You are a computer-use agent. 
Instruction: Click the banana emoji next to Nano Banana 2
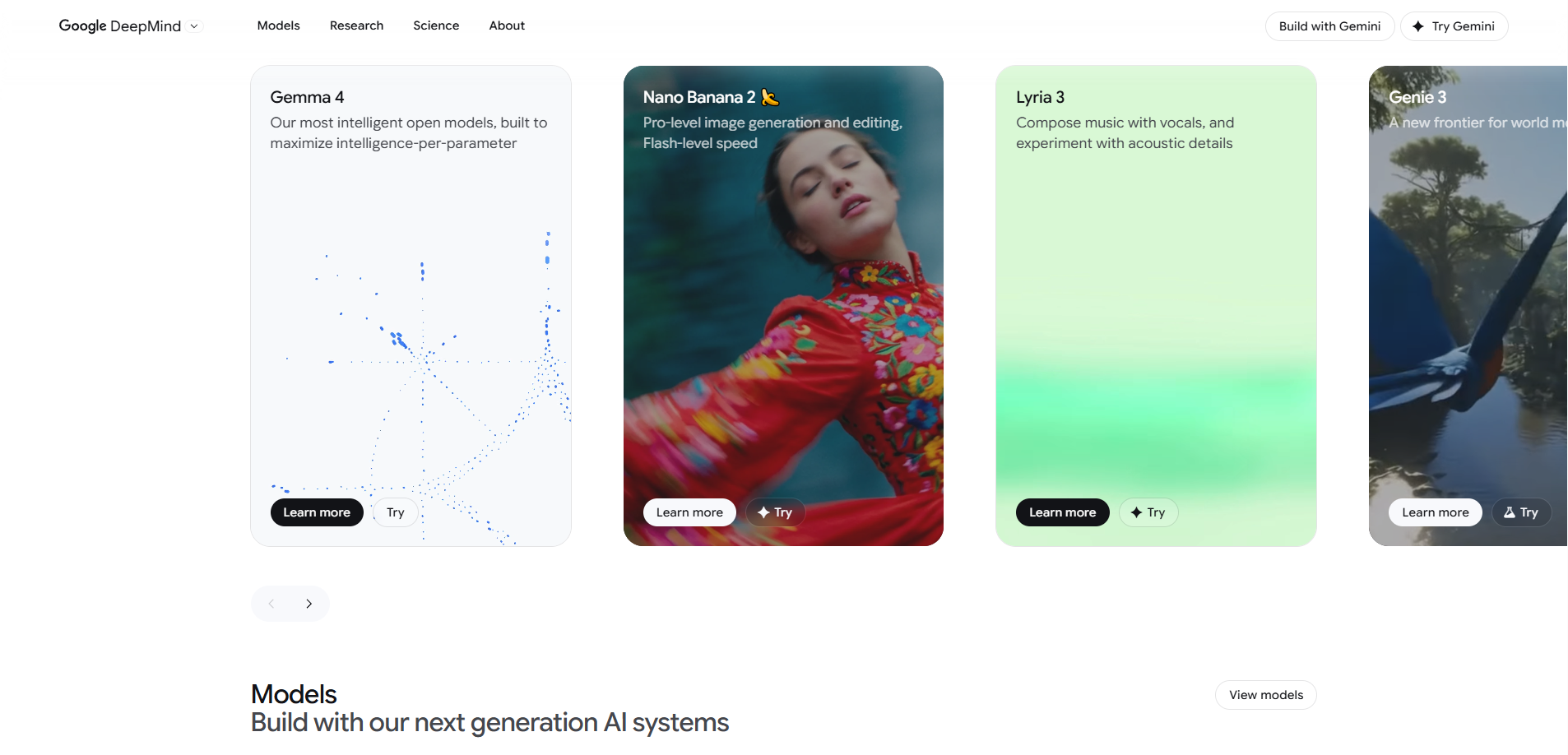770,97
